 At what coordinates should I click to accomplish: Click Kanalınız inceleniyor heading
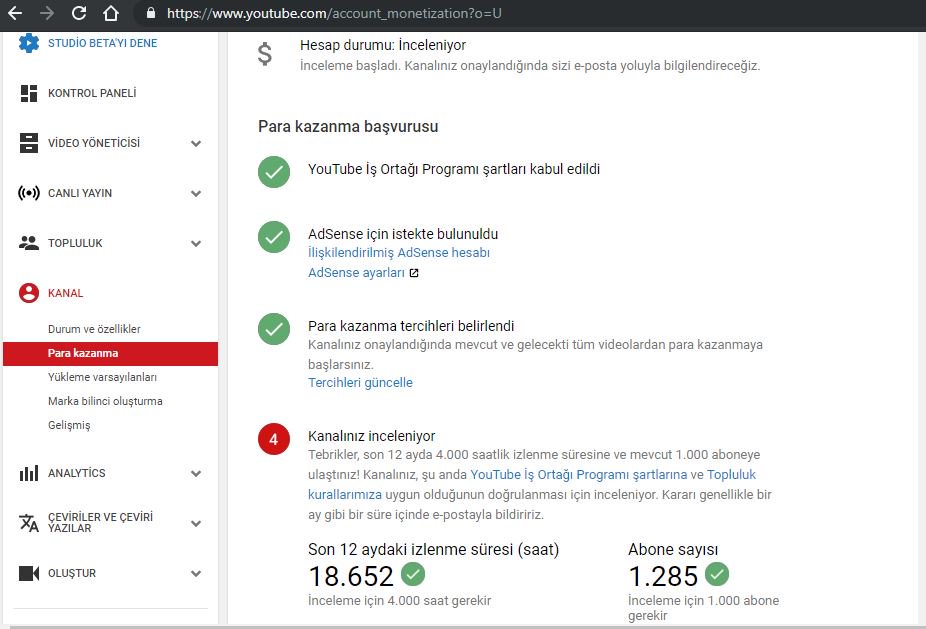(x=371, y=436)
